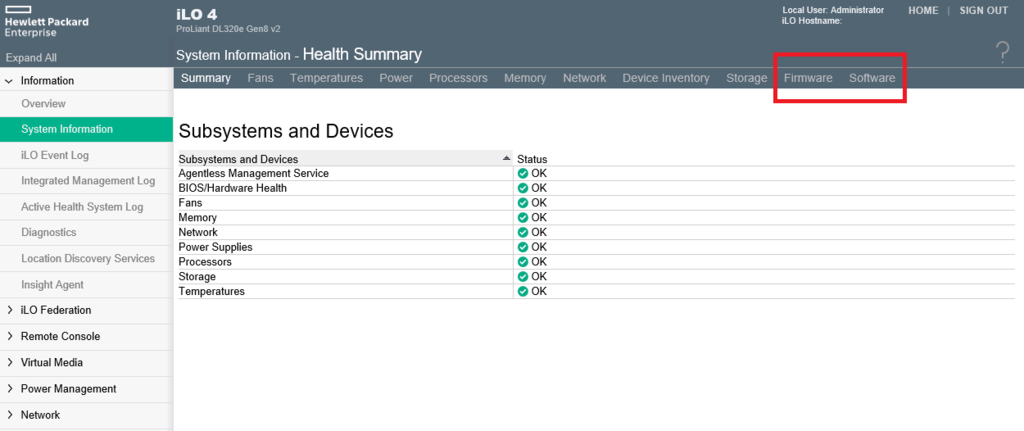Select BIOS/Hardware Health row text

click(x=232, y=188)
